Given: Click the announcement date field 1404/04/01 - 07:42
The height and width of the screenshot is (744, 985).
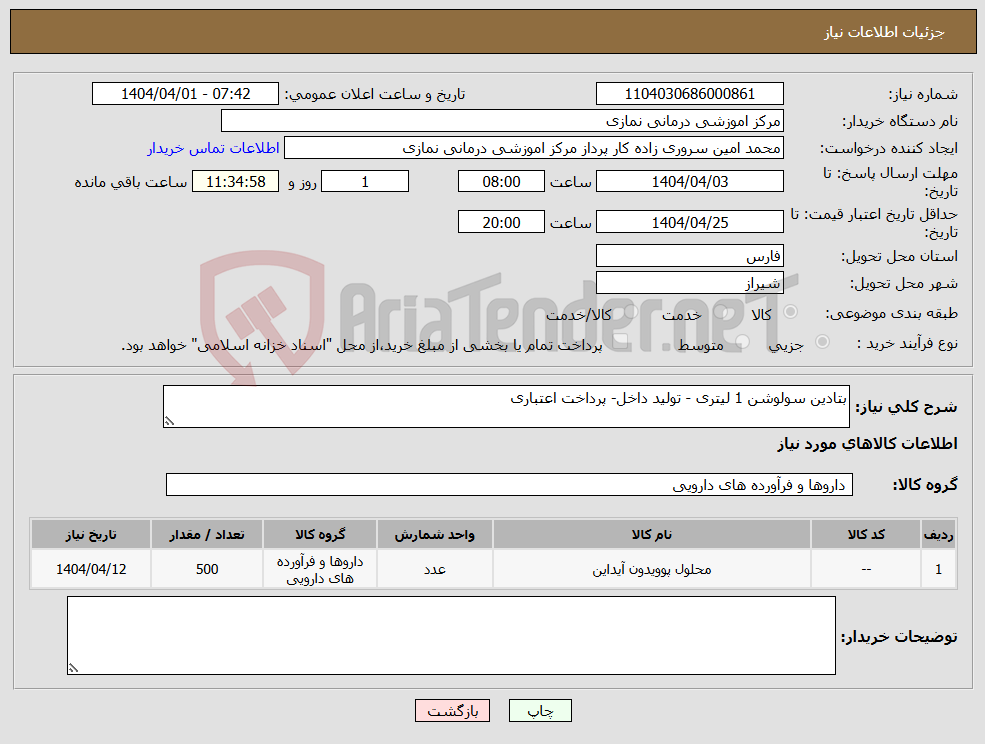Looking at the screenshot, I should [x=185, y=94].
